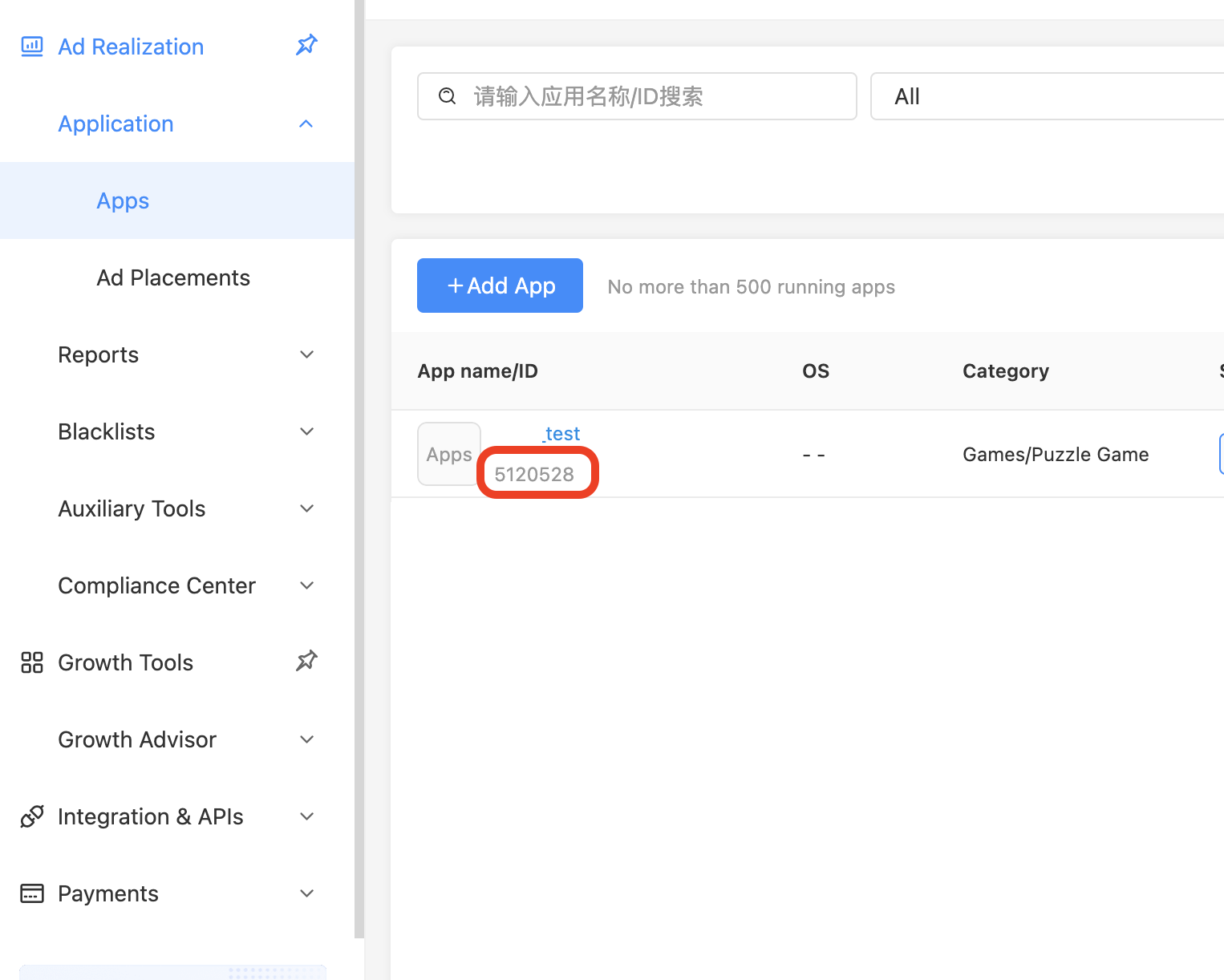Viewport: 1224px width, 980px height.
Task: Expand the Blacklists section
Action: [x=306, y=431]
